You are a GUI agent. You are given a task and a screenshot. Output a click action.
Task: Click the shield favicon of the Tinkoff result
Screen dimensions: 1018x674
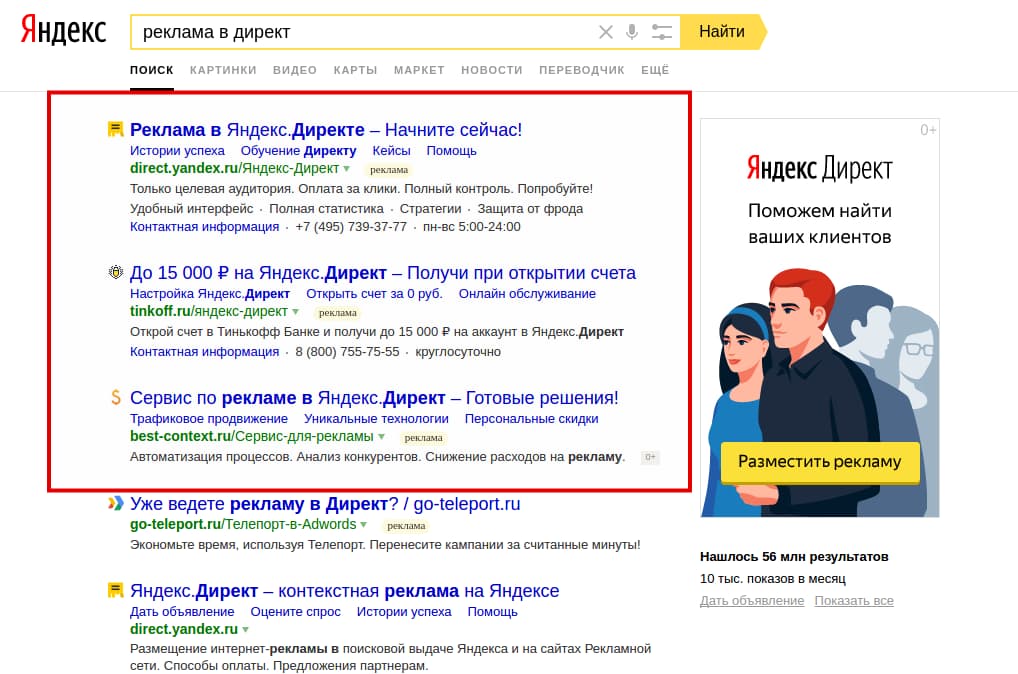114,272
